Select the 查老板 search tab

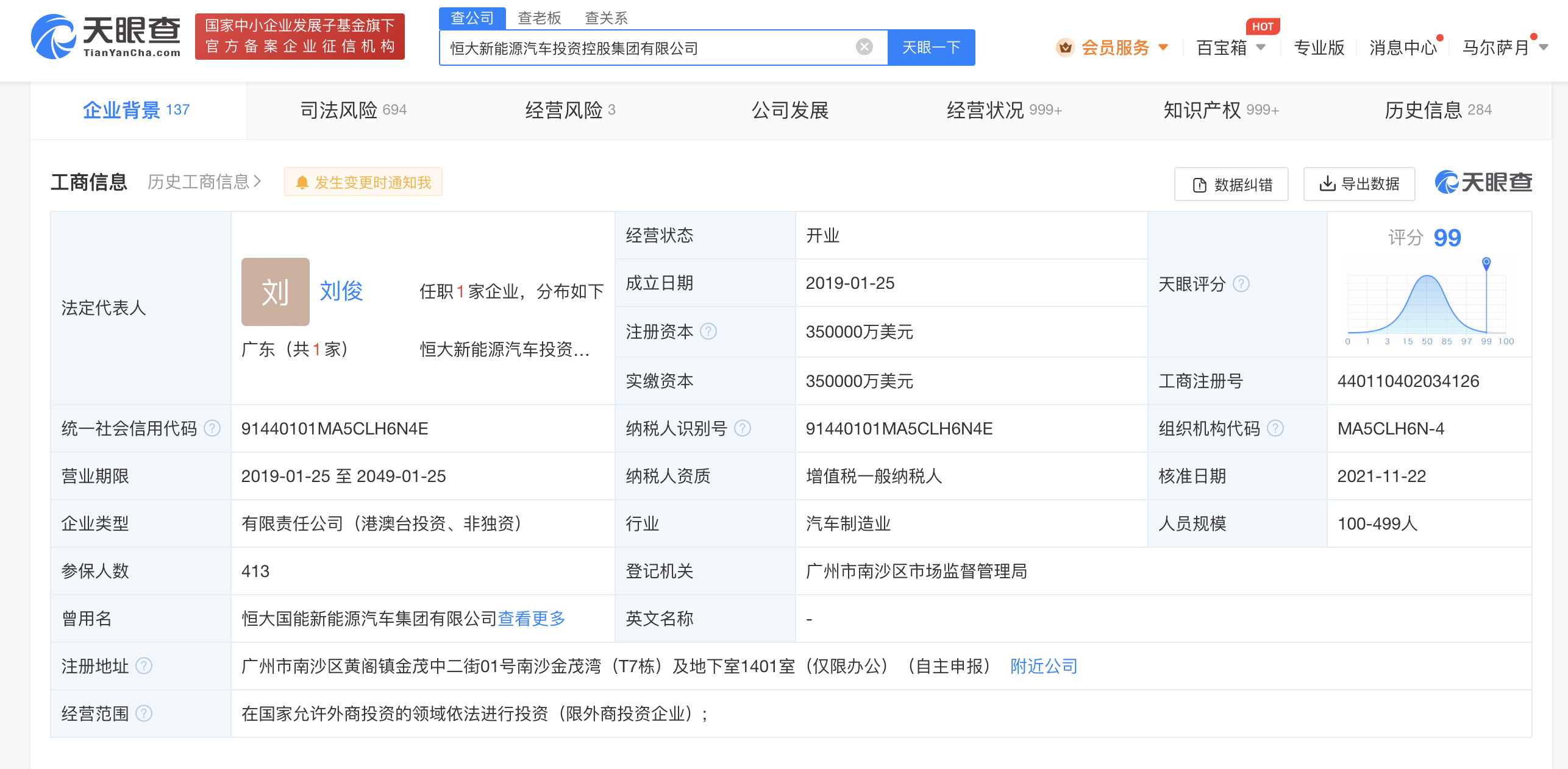click(x=539, y=18)
